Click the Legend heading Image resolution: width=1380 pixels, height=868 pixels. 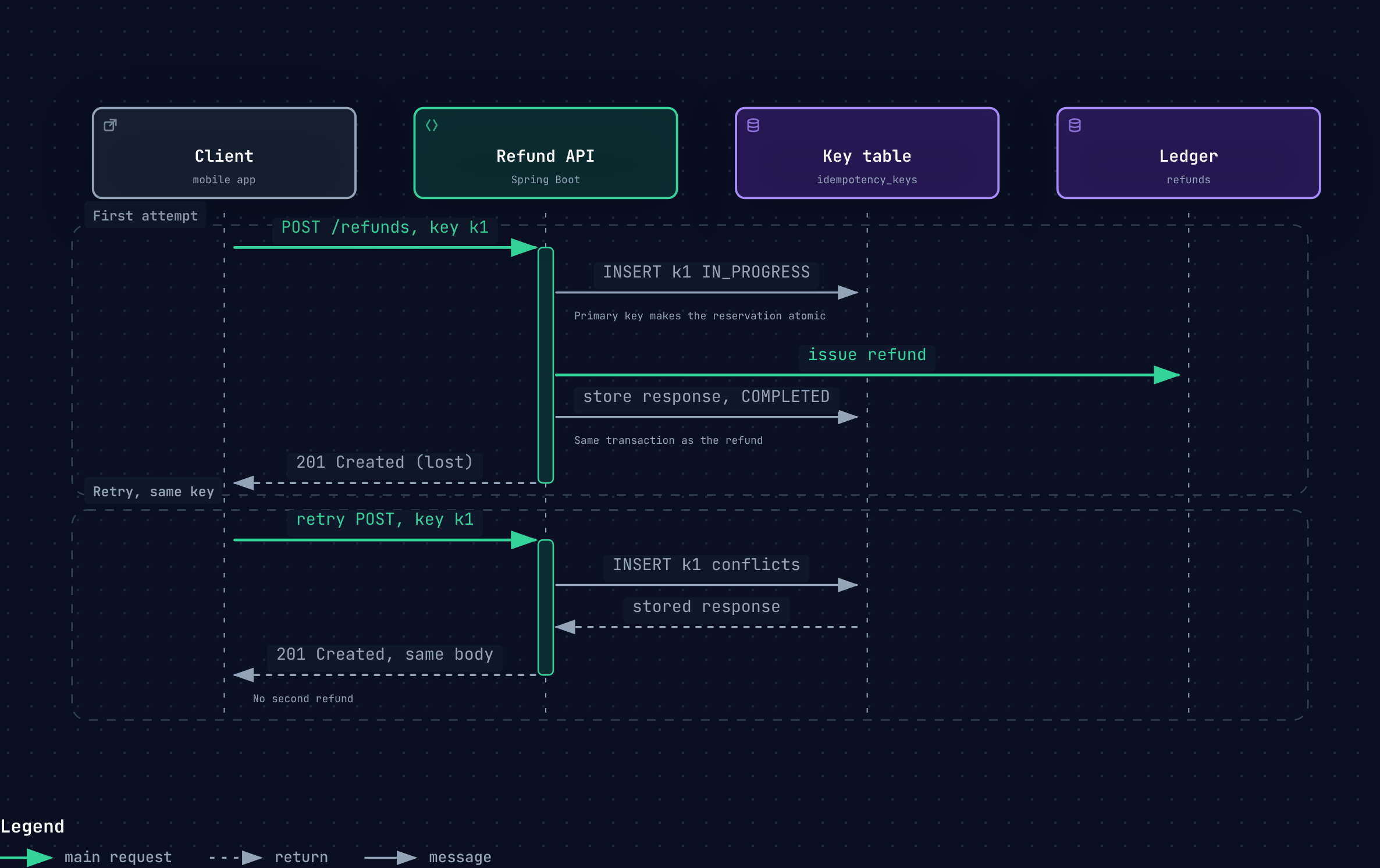pos(33,827)
